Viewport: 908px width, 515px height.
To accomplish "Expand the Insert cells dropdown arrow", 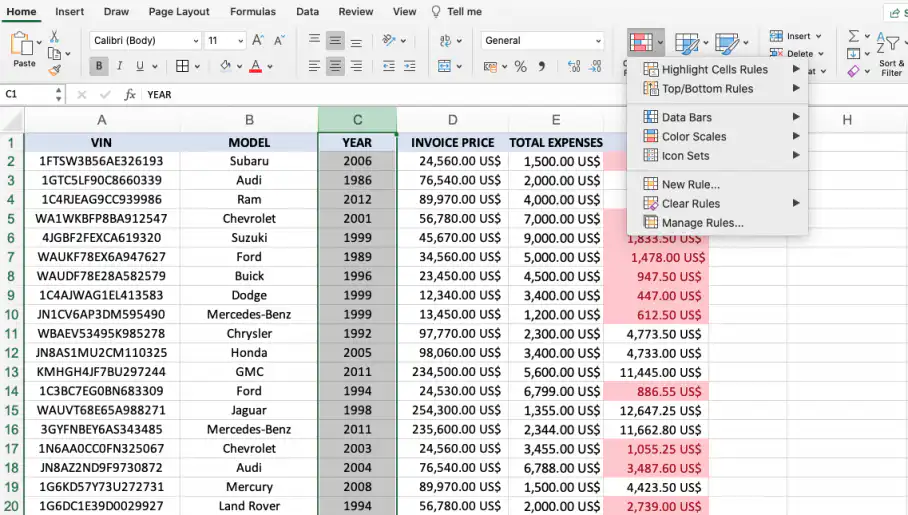I will click(x=819, y=36).
